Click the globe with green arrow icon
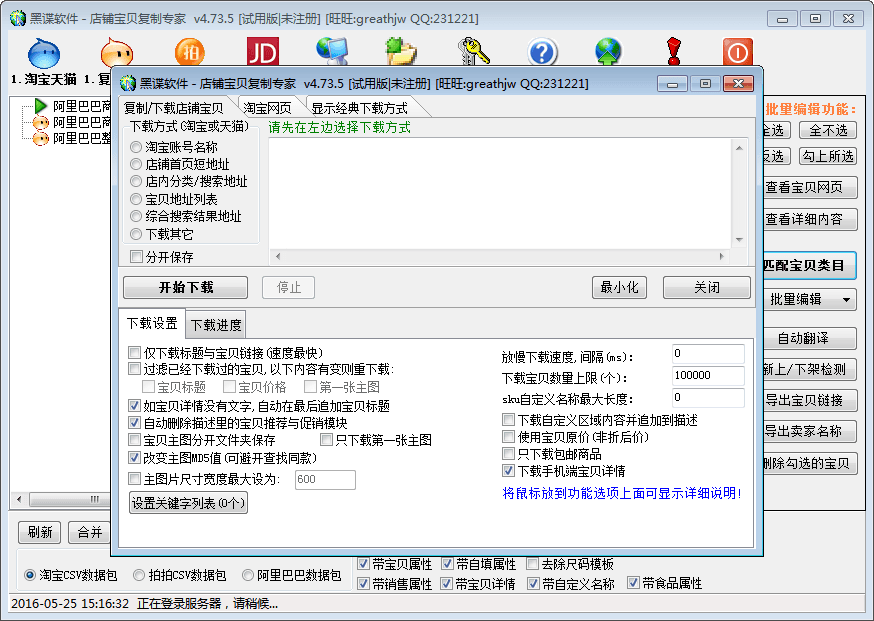 [608, 52]
